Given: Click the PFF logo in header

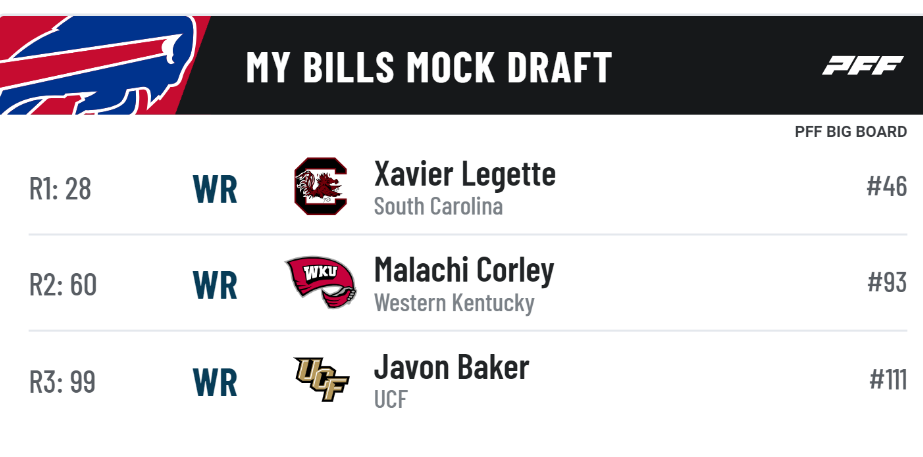Looking at the screenshot, I should tap(862, 65).
